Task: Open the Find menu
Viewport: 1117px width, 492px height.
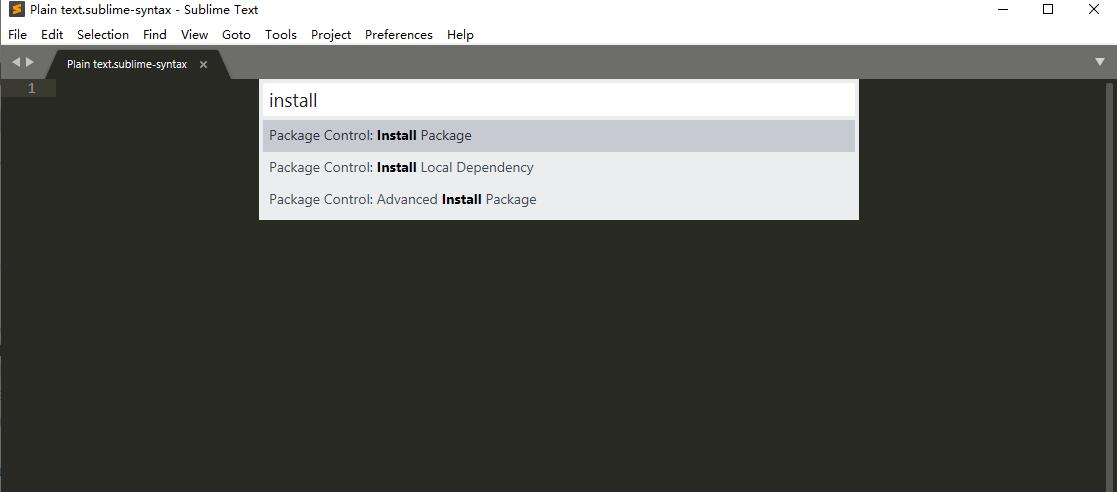Action: coord(155,34)
